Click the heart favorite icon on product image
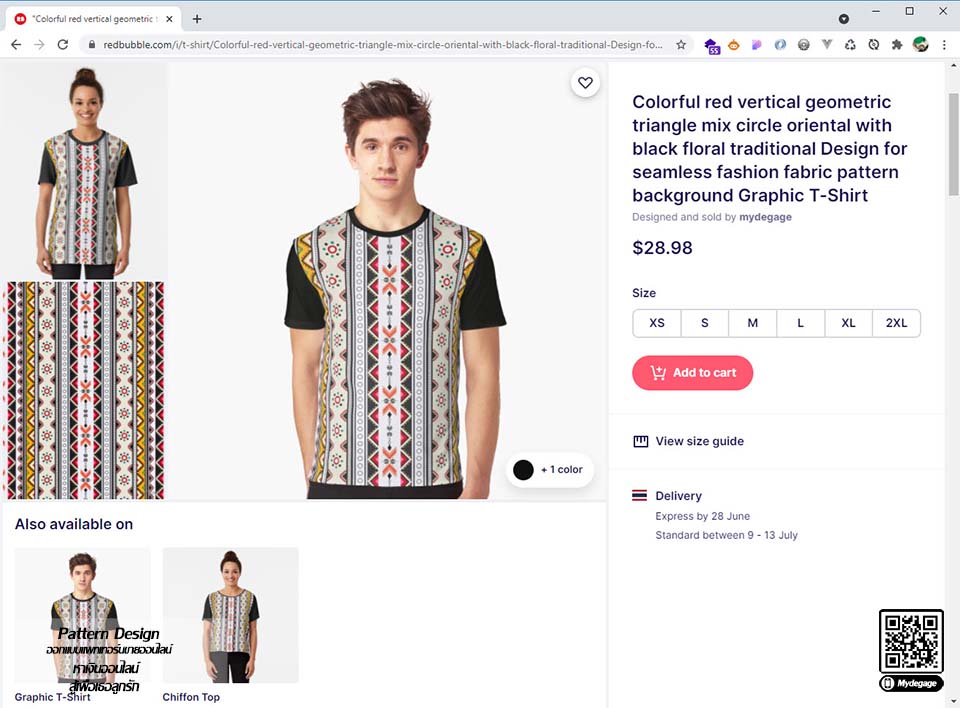 (585, 83)
